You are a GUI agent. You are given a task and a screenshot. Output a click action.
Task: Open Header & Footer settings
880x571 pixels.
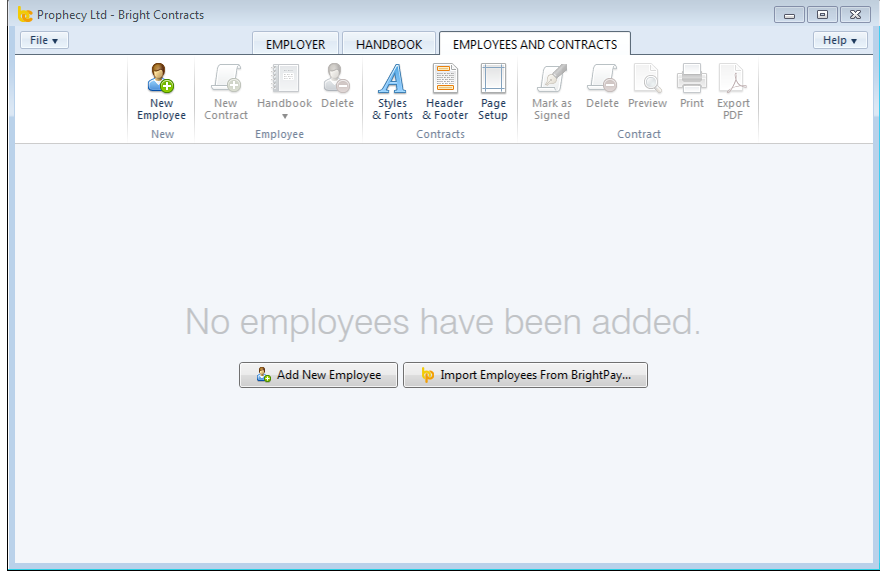(445, 92)
